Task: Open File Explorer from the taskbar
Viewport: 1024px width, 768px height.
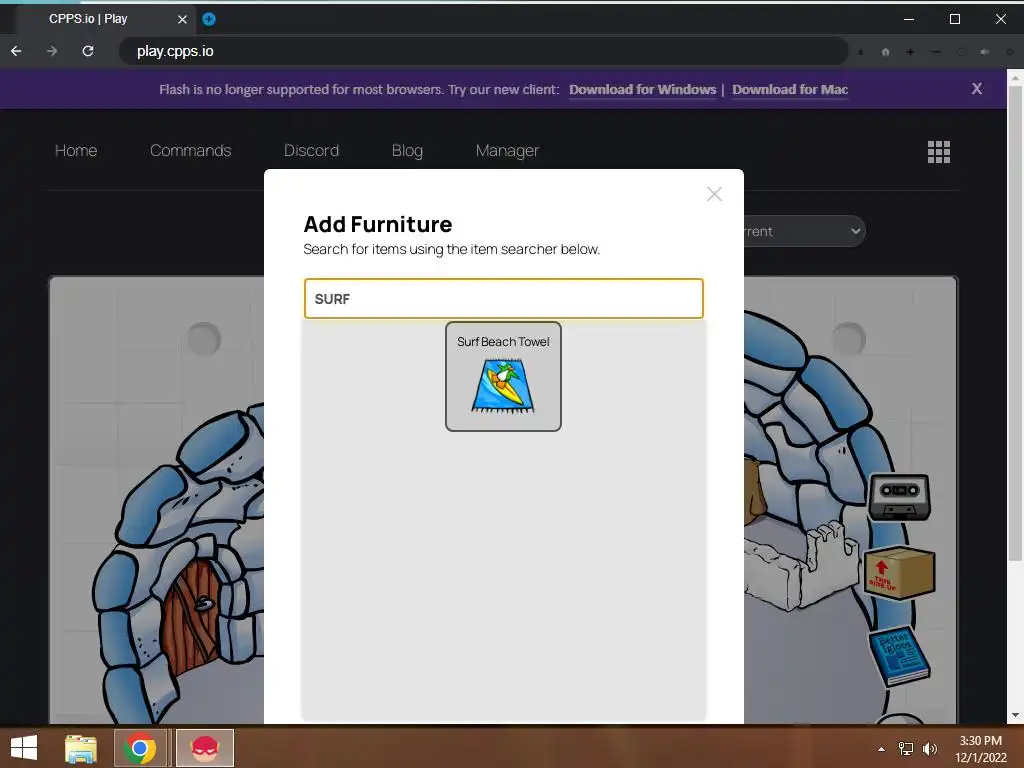Action: coord(81,748)
